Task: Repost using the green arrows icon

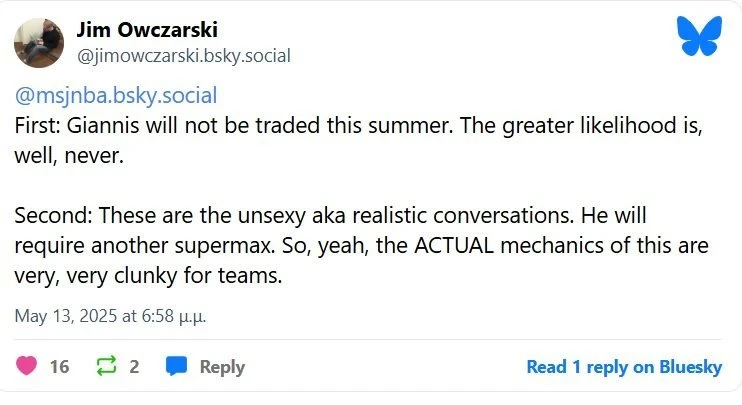Action: point(105,367)
